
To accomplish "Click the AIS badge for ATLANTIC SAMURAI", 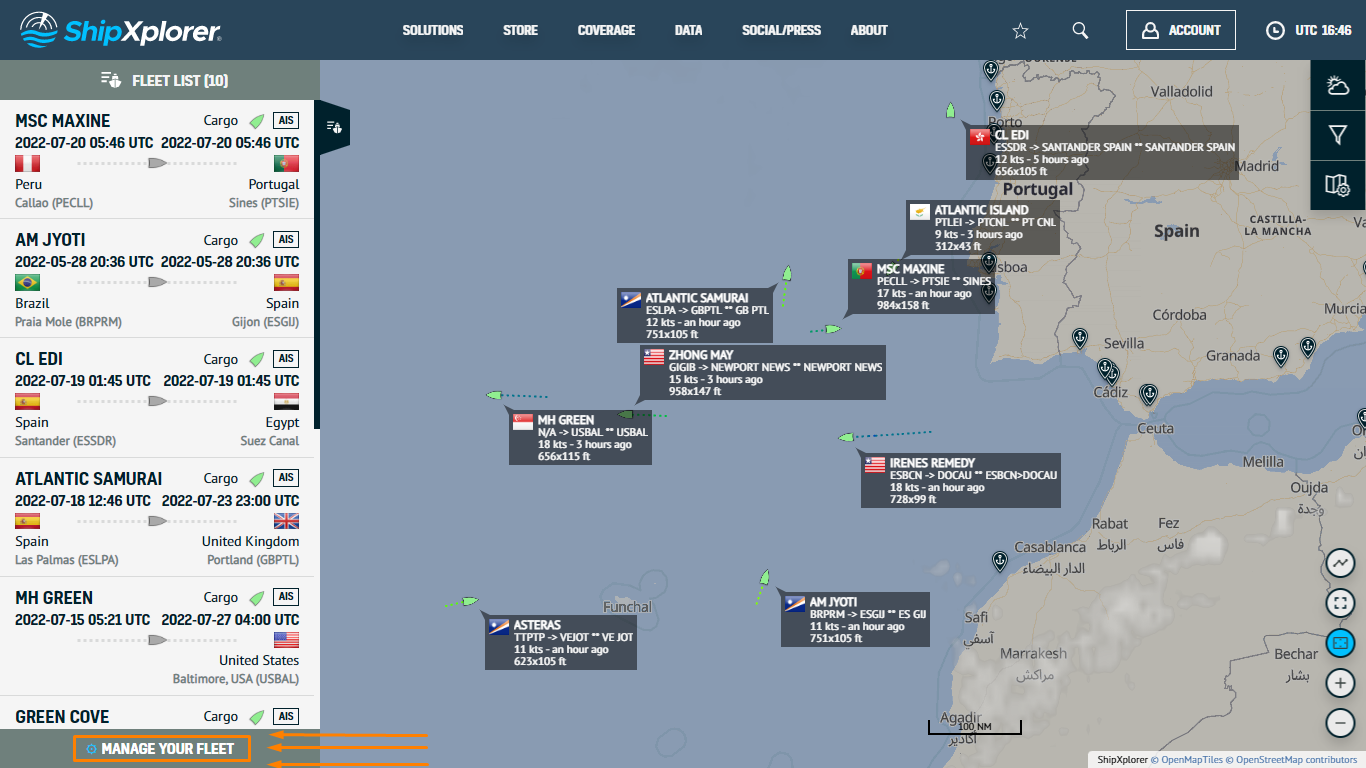I will [x=286, y=478].
